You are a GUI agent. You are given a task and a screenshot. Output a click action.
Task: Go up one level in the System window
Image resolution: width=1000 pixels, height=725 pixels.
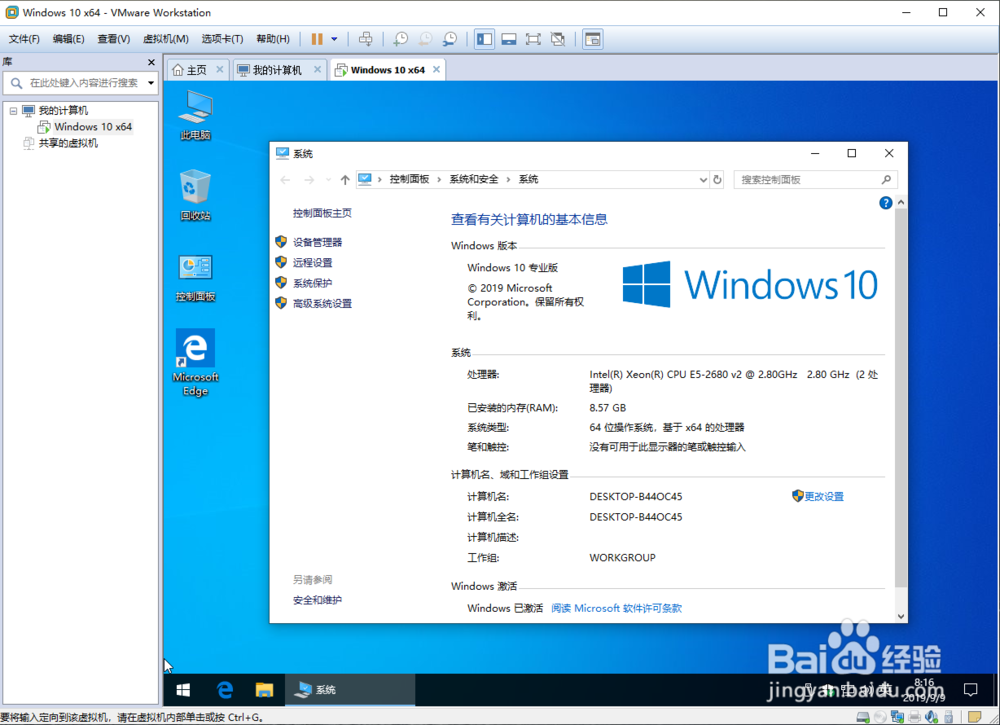tap(345, 180)
